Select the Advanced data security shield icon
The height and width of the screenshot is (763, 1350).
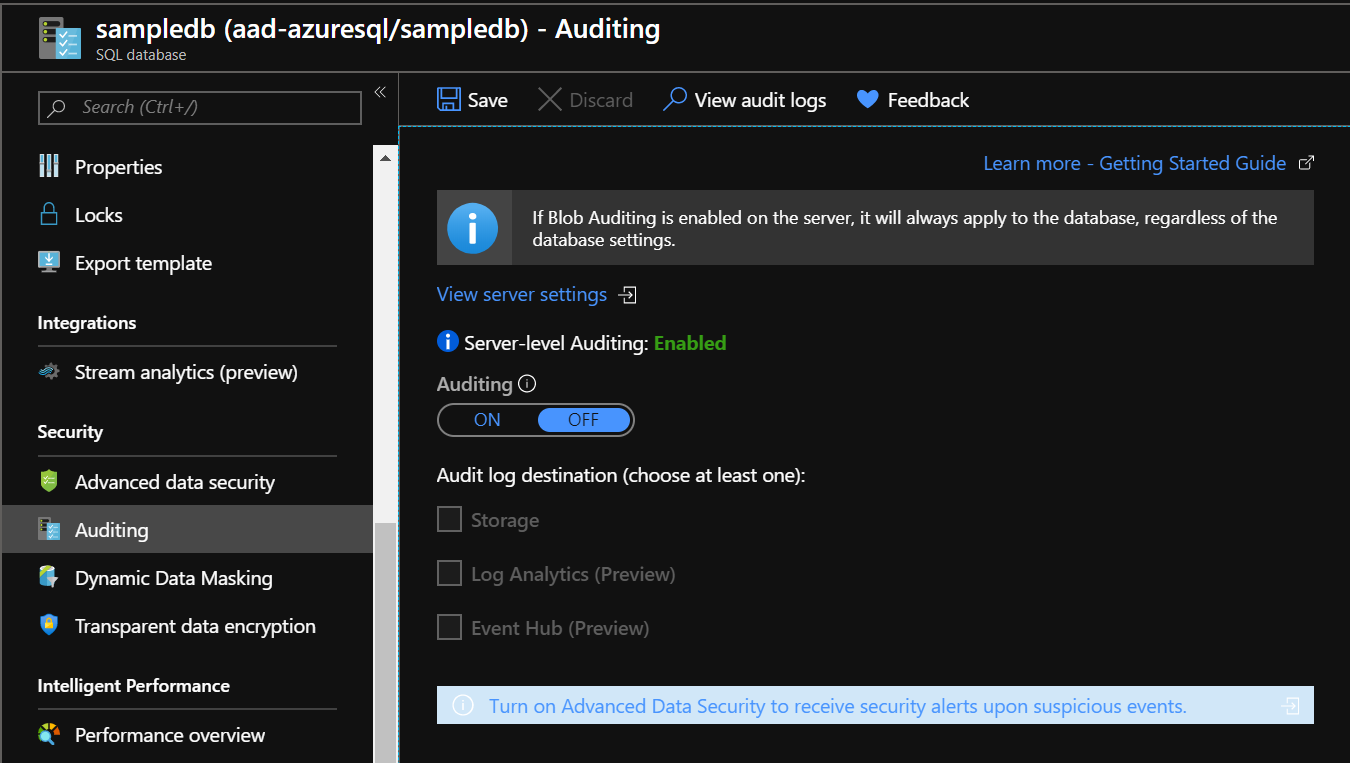pos(49,481)
